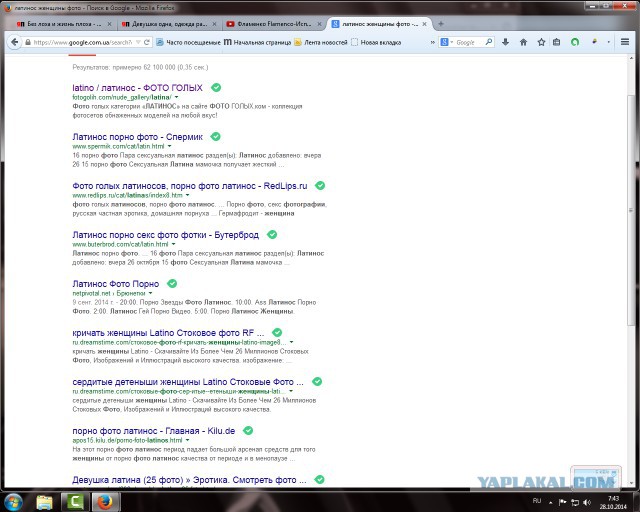This screenshot has height=512, width=640.
Task: Reload the page with the refresh icon
Action: pos(147,42)
